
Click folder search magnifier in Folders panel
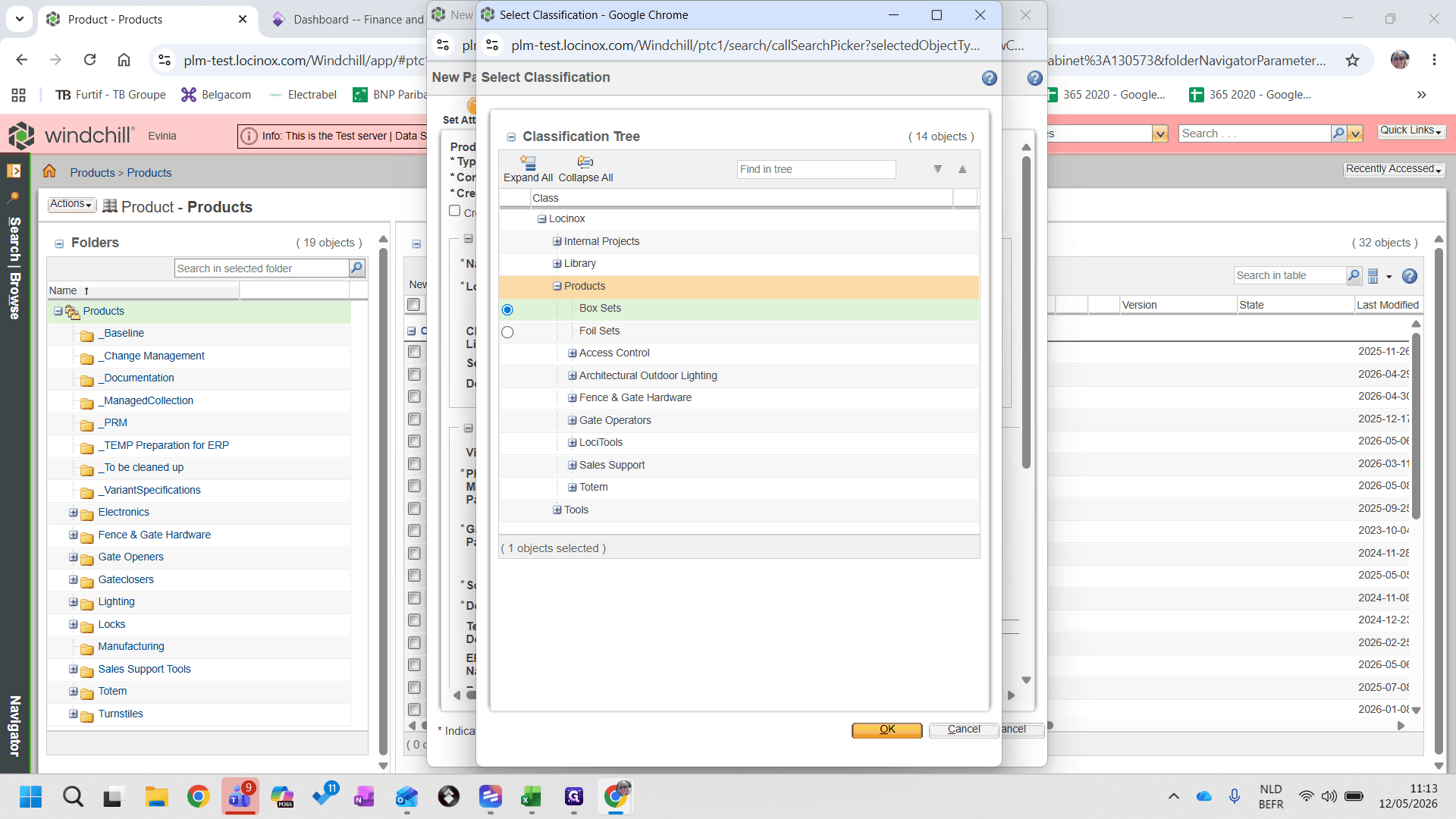pos(356,268)
